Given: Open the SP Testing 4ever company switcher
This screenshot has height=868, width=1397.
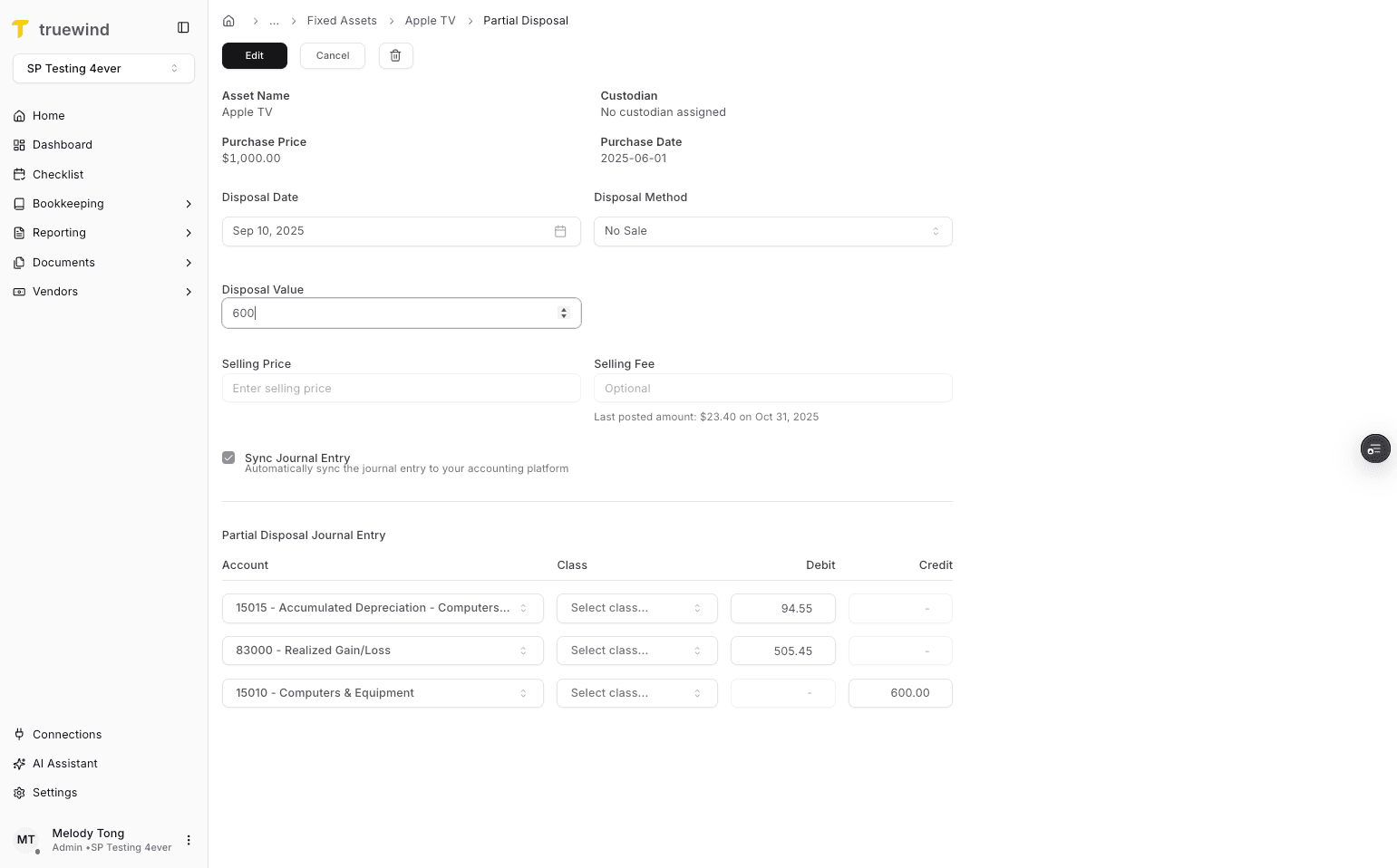Looking at the screenshot, I should 103,68.
